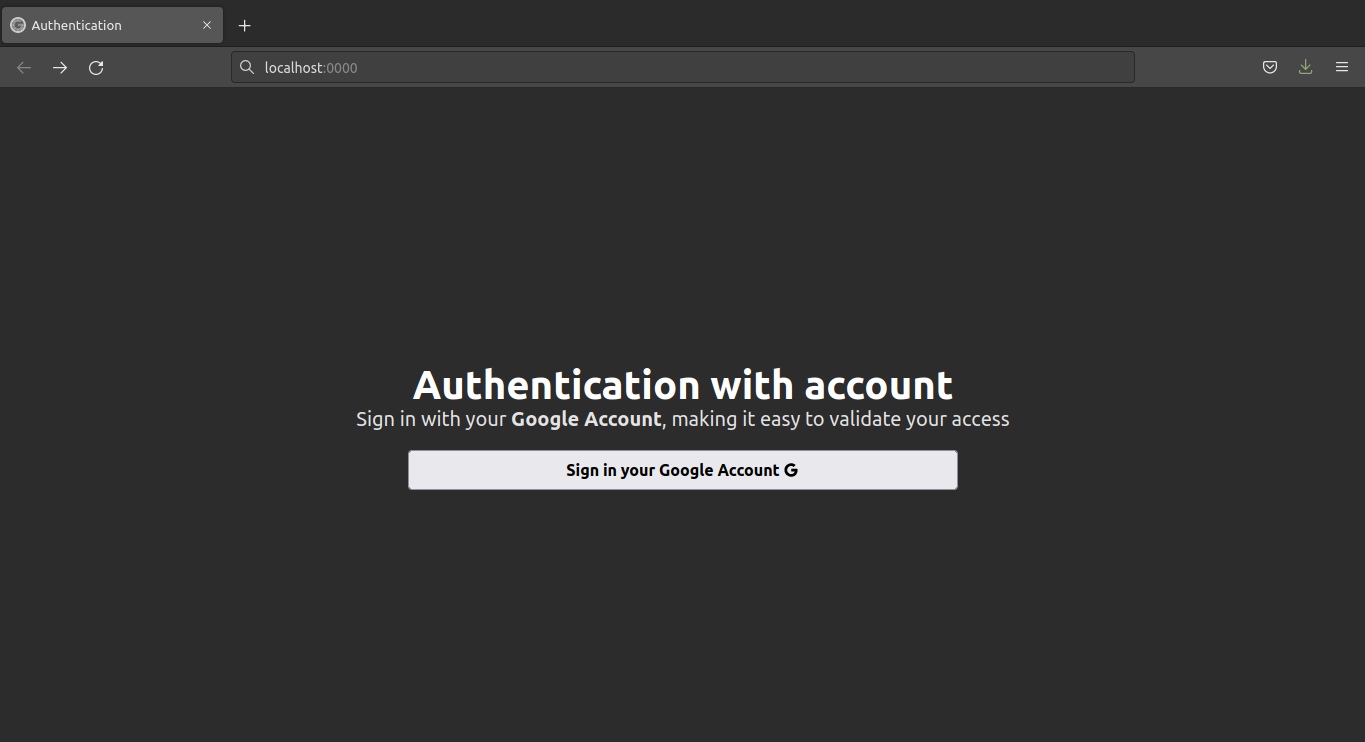The width and height of the screenshot is (1365, 742).
Task: Click the site favicon on the Authentication tab
Action: 17,24
